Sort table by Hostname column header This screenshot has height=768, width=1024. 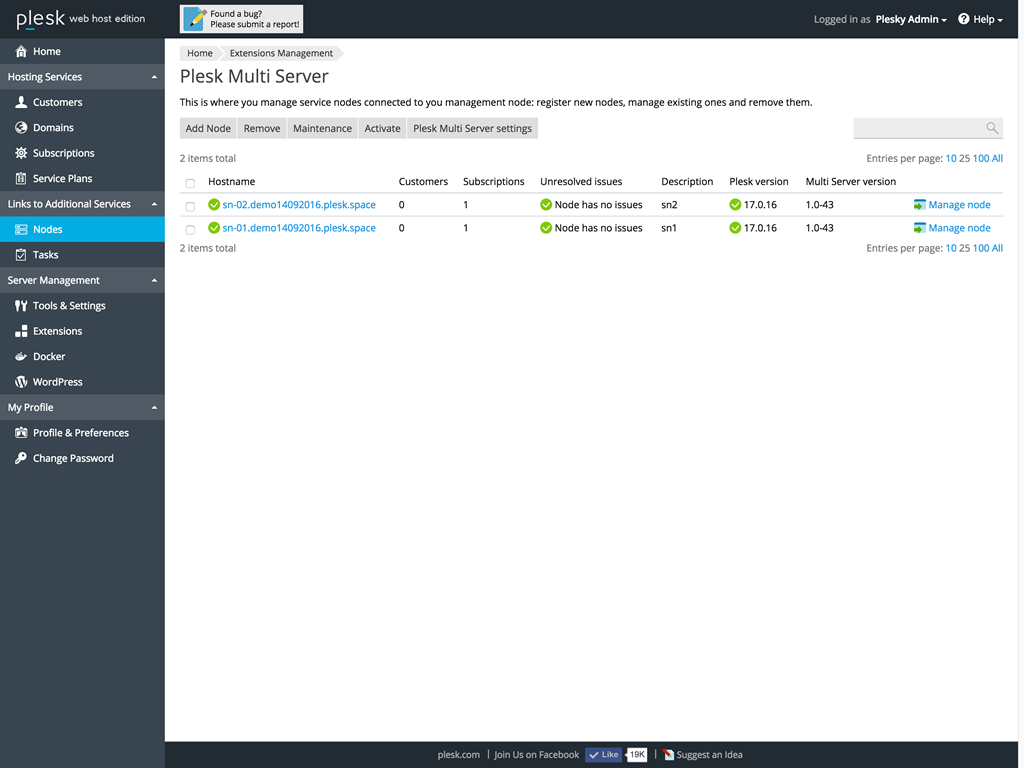[x=232, y=182]
